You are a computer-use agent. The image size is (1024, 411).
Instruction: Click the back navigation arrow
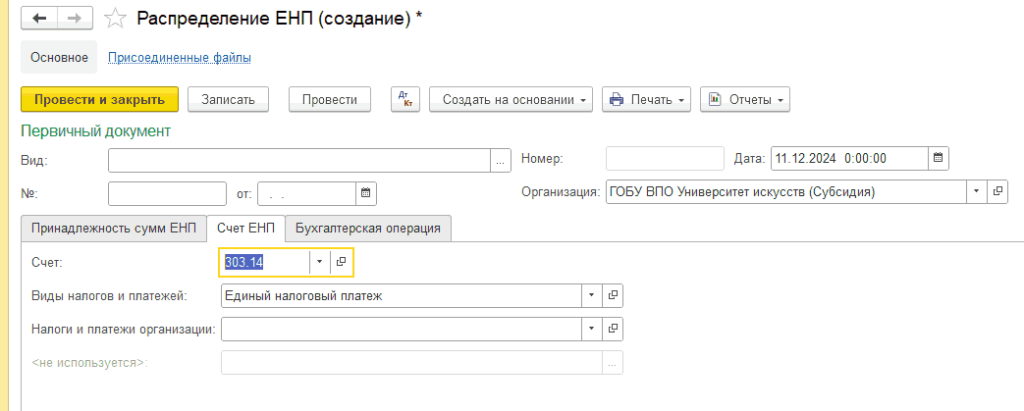pyautogui.click(x=39, y=19)
